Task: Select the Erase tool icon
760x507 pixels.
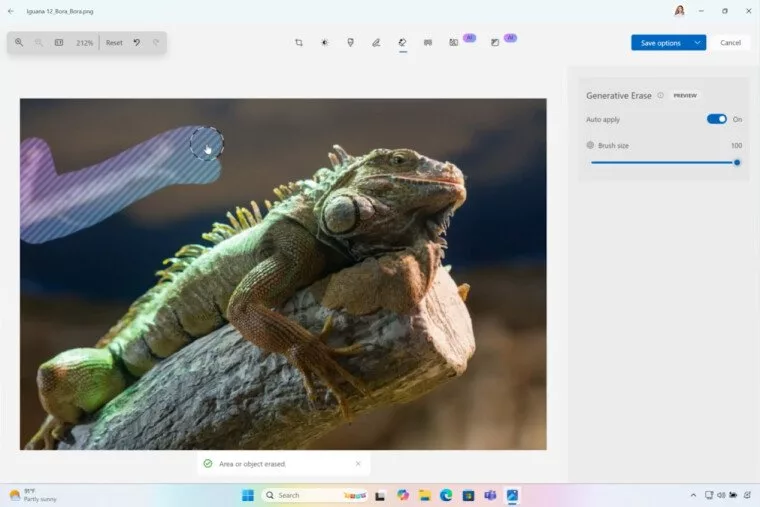Action: [402, 43]
